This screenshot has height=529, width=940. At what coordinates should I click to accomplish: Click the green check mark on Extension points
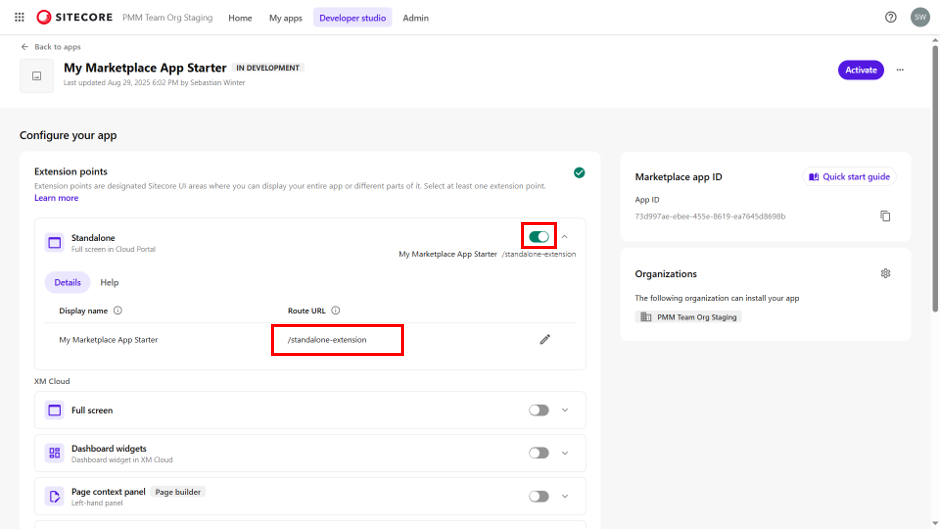pos(579,173)
